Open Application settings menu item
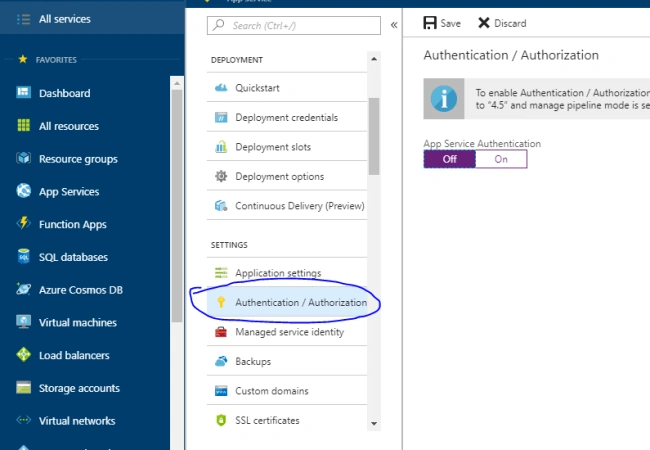The image size is (650, 450). (x=287, y=273)
